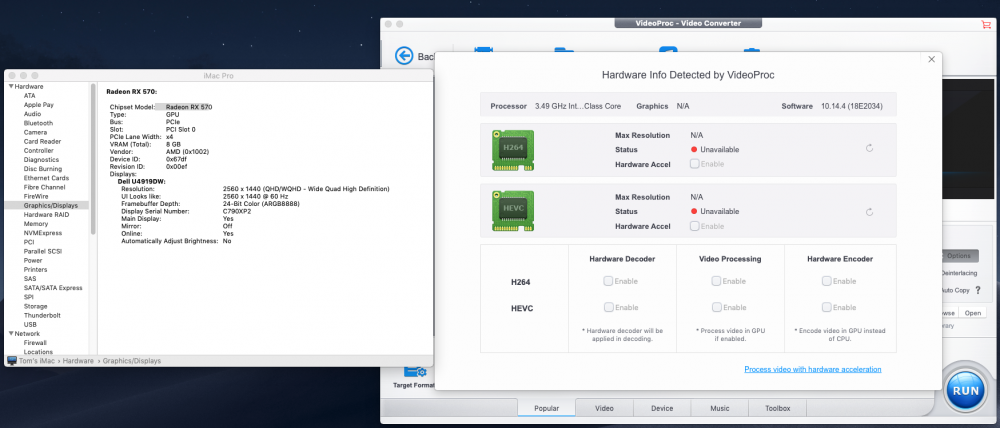1000x428 pixels.
Task: Click the green HEVC chip icon
Action: click(x=513, y=211)
